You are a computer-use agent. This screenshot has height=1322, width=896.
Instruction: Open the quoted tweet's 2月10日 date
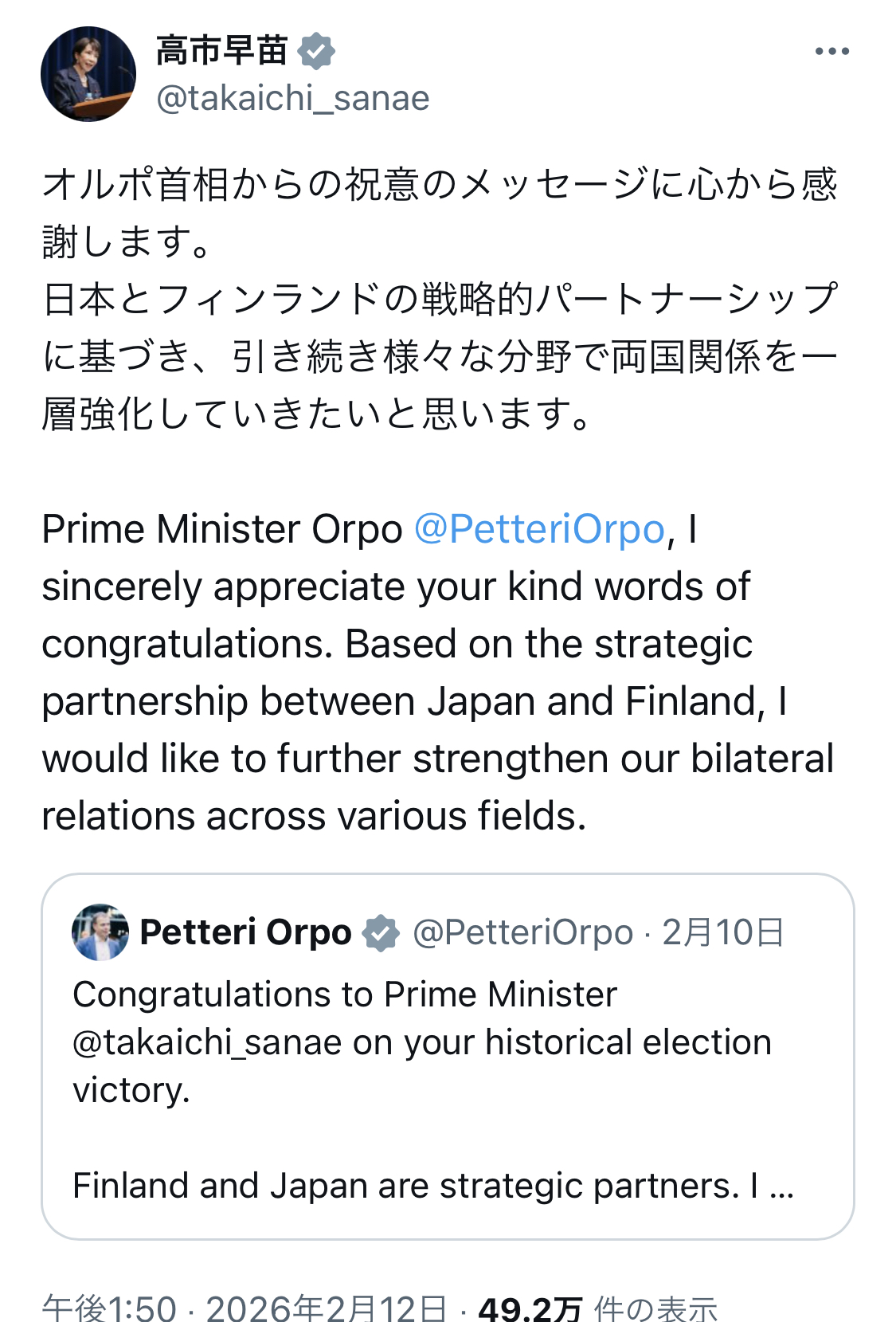[x=723, y=932]
